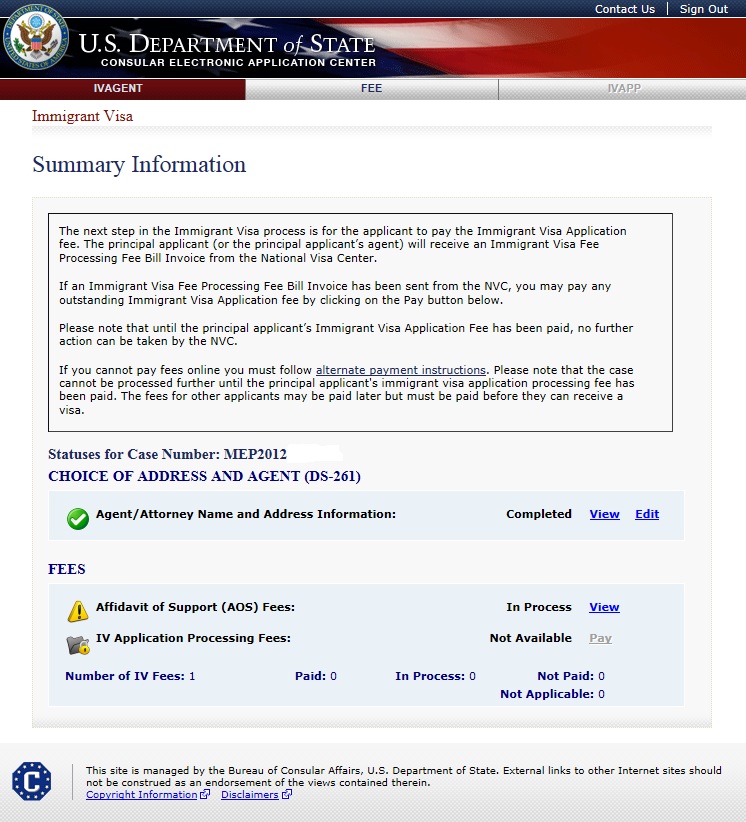
Task: Switch to the FEE tab
Action: pos(372,89)
